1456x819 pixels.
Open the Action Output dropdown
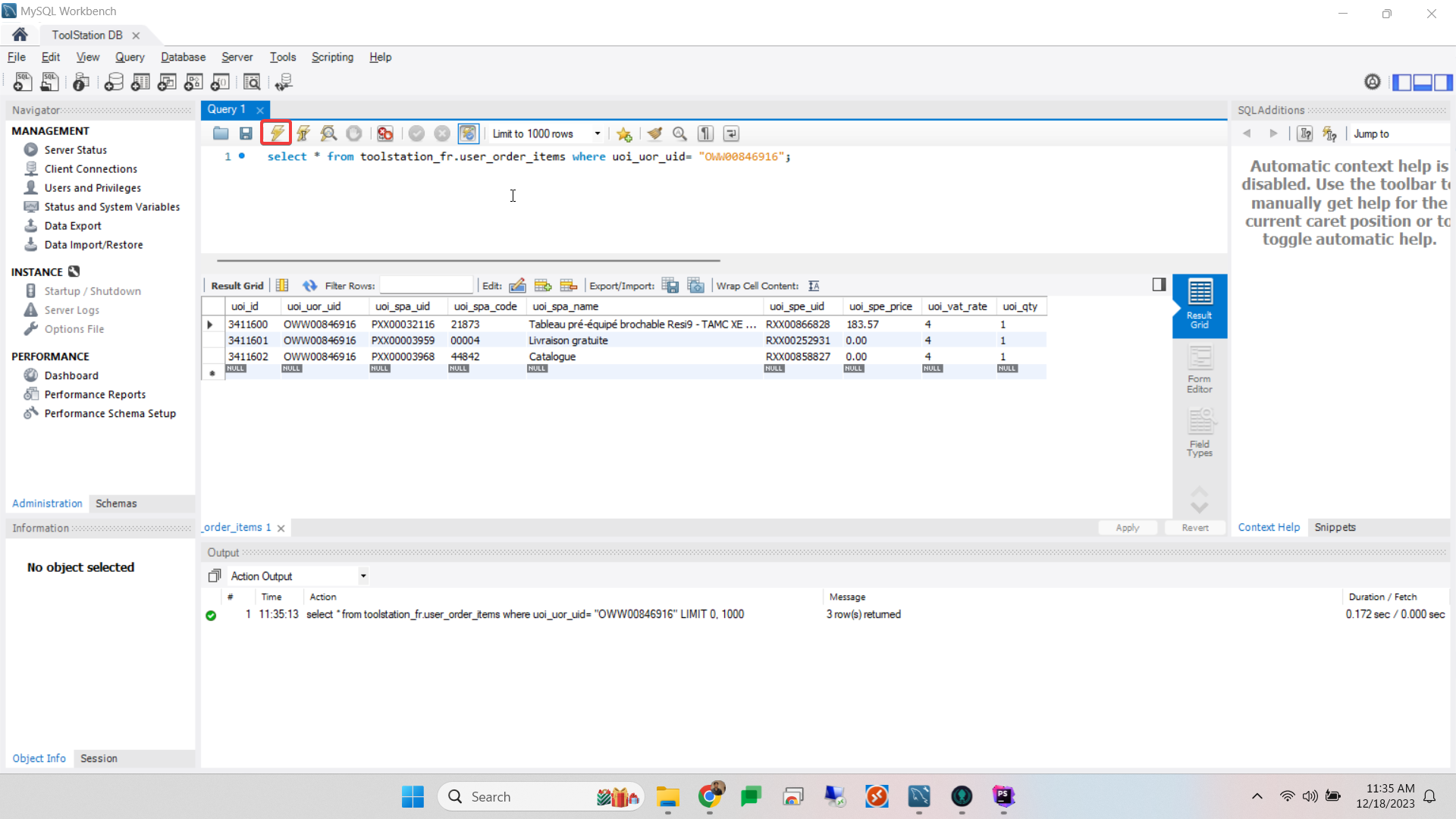[x=363, y=576]
